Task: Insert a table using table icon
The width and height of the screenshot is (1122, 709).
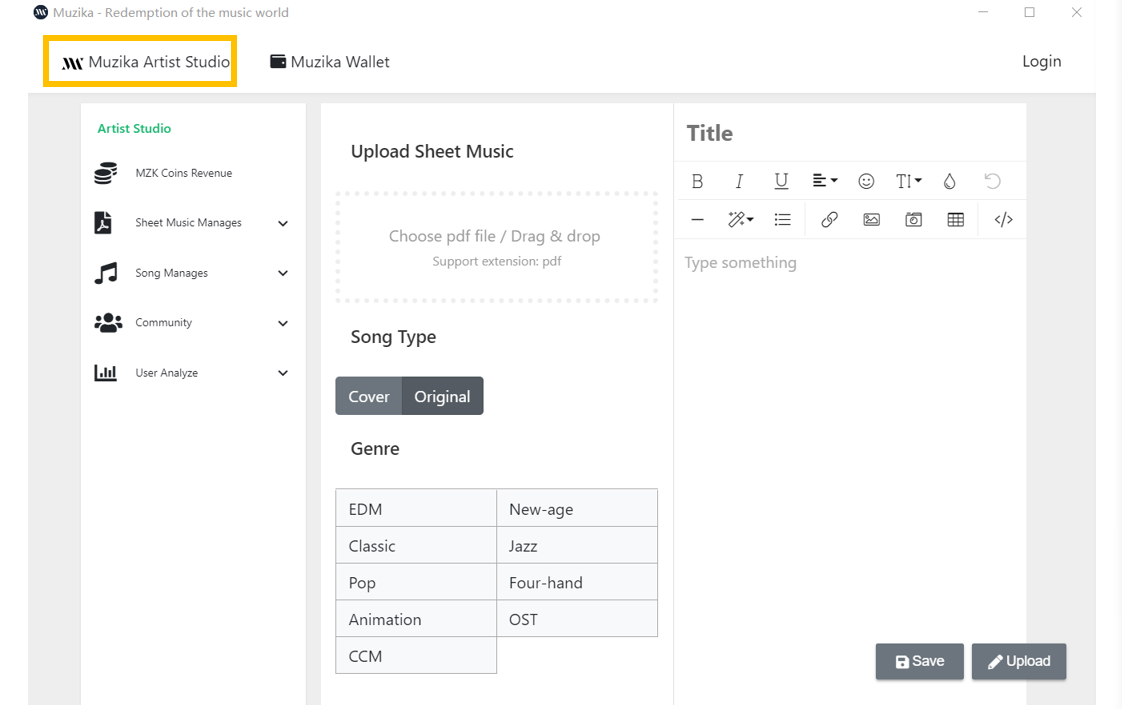Action: 955,220
